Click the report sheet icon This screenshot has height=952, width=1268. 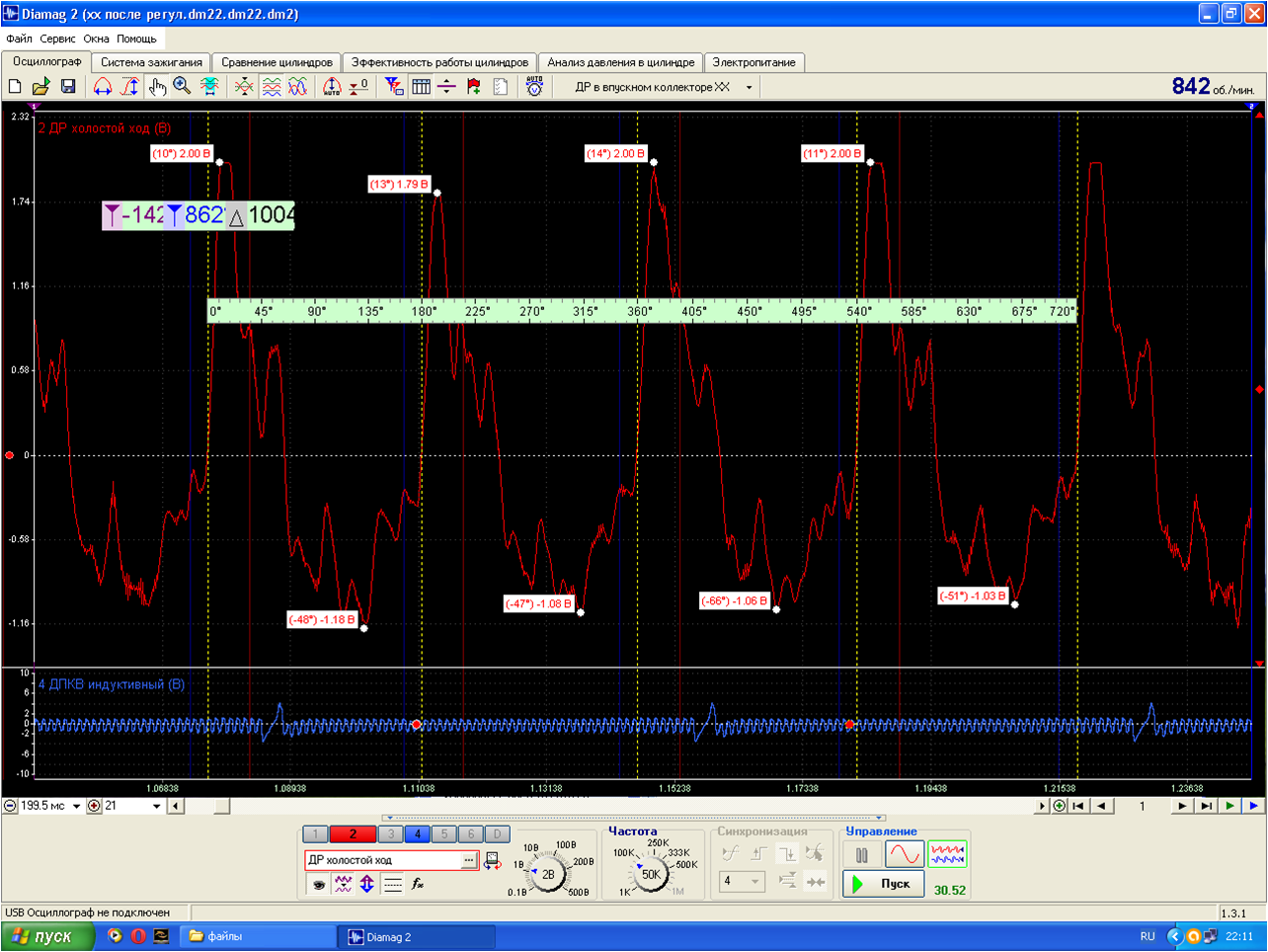(500, 87)
